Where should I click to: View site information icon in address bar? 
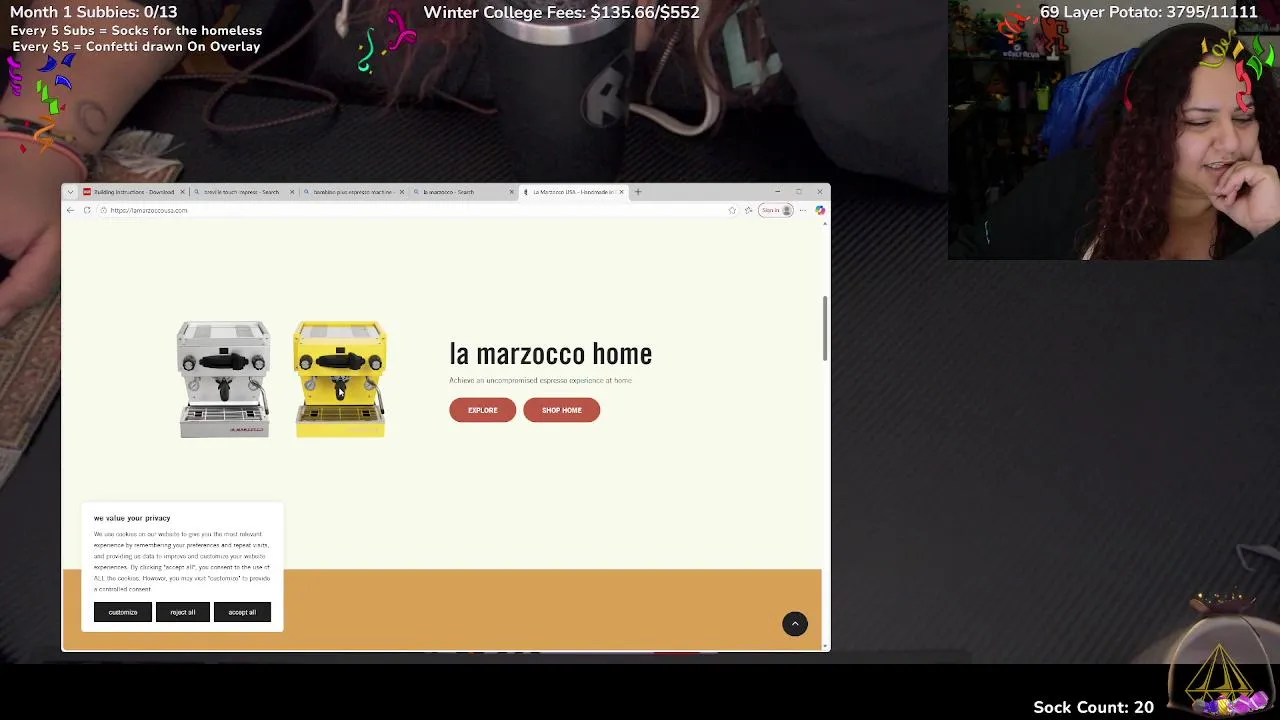point(103,210)
